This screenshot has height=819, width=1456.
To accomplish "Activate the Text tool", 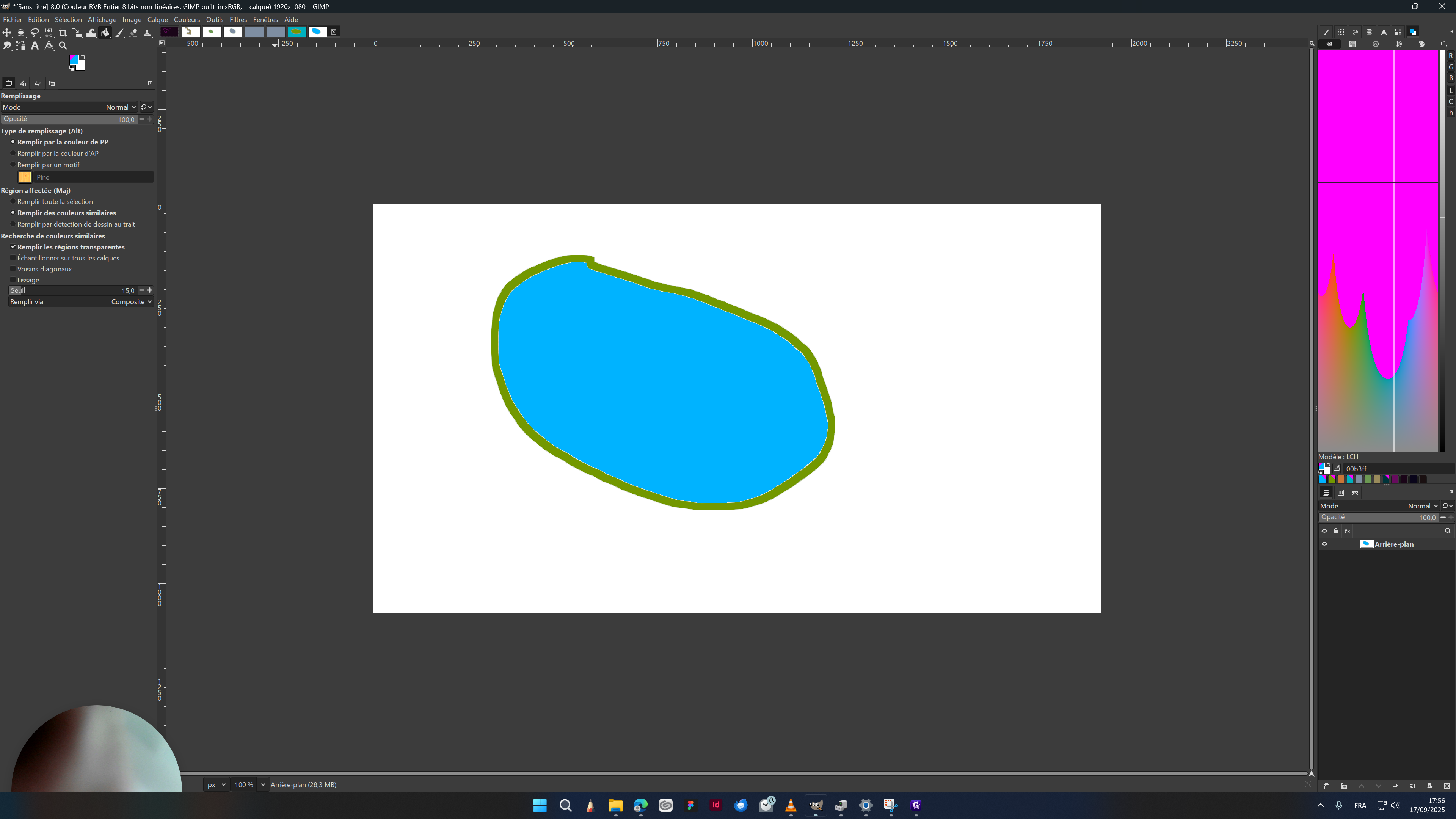I will click(35, 46).
